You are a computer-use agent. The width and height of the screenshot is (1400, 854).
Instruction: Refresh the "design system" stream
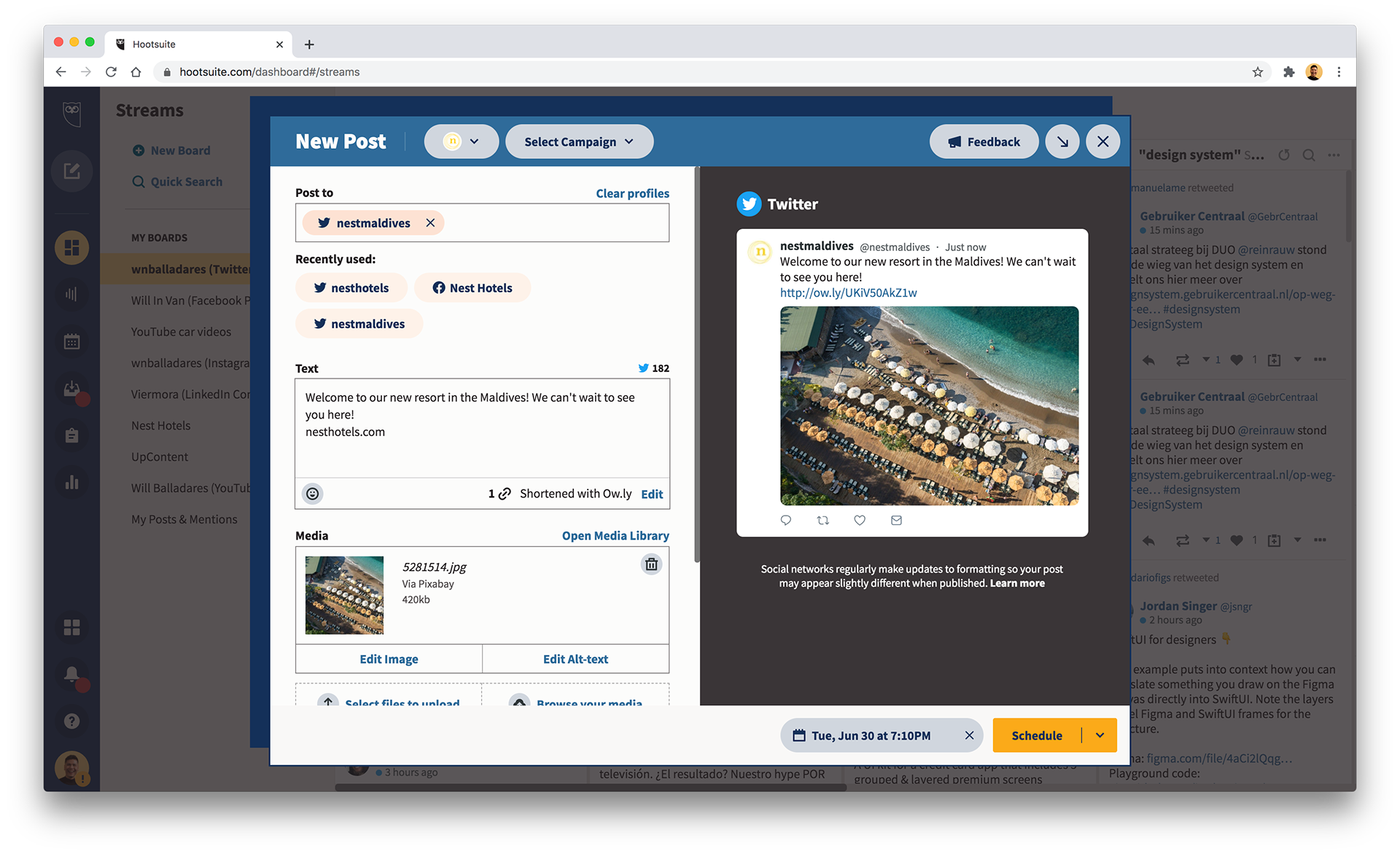[x=1284, y=155]
